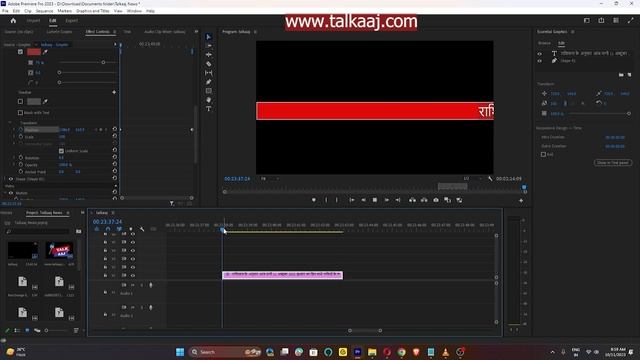Image resolution: width=640 pixels, height=360 pixels.
Task: Open timeline display settings with the wrench
Action: [x=142, y=229]
